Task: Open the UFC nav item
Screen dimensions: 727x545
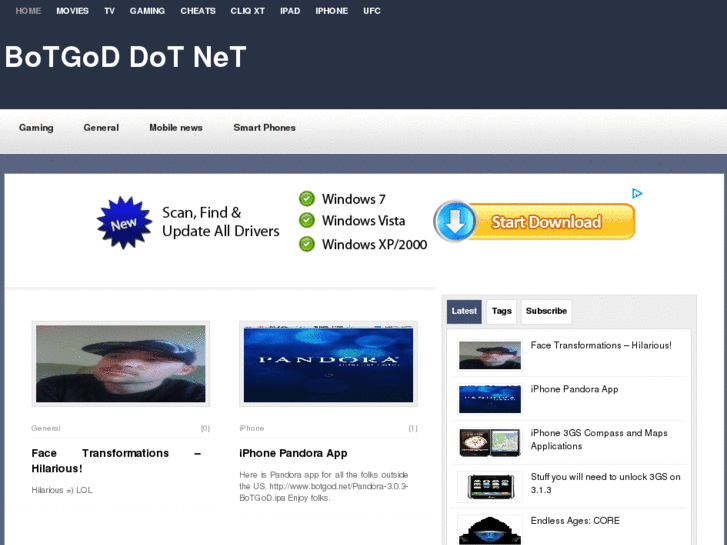Action: [x=372, y=11]
